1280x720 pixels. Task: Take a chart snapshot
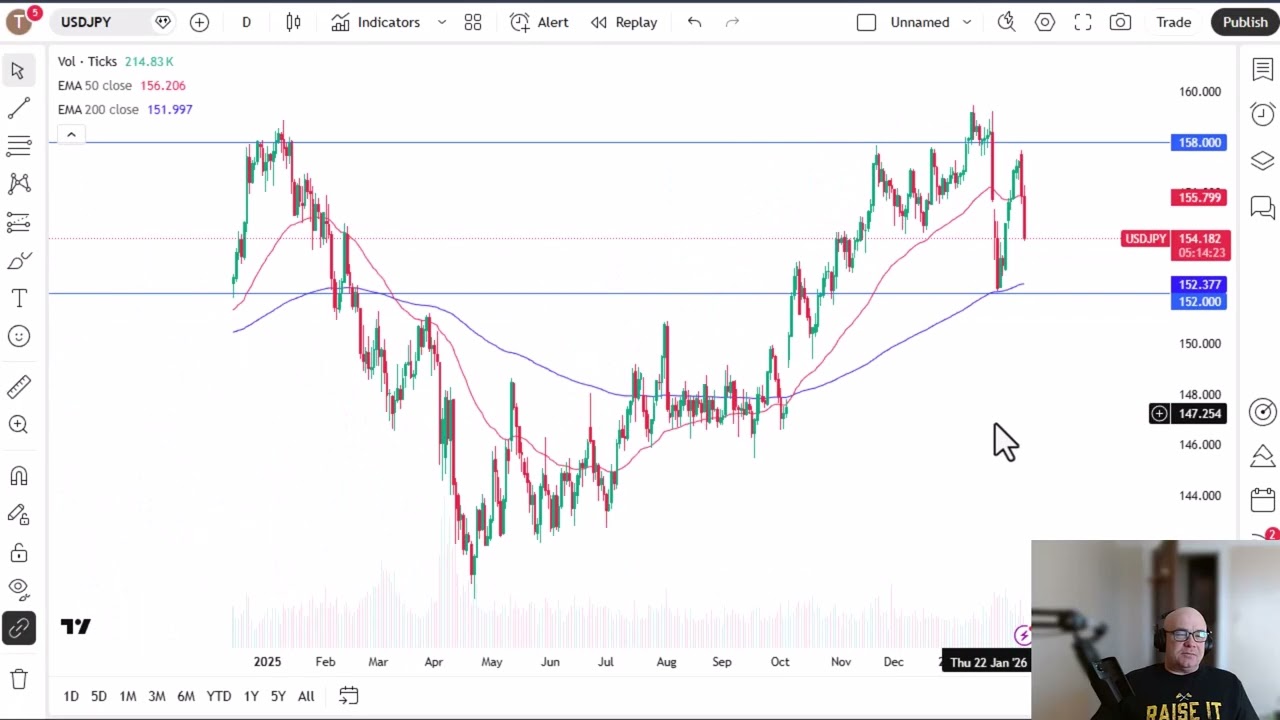coord(1120,22)
